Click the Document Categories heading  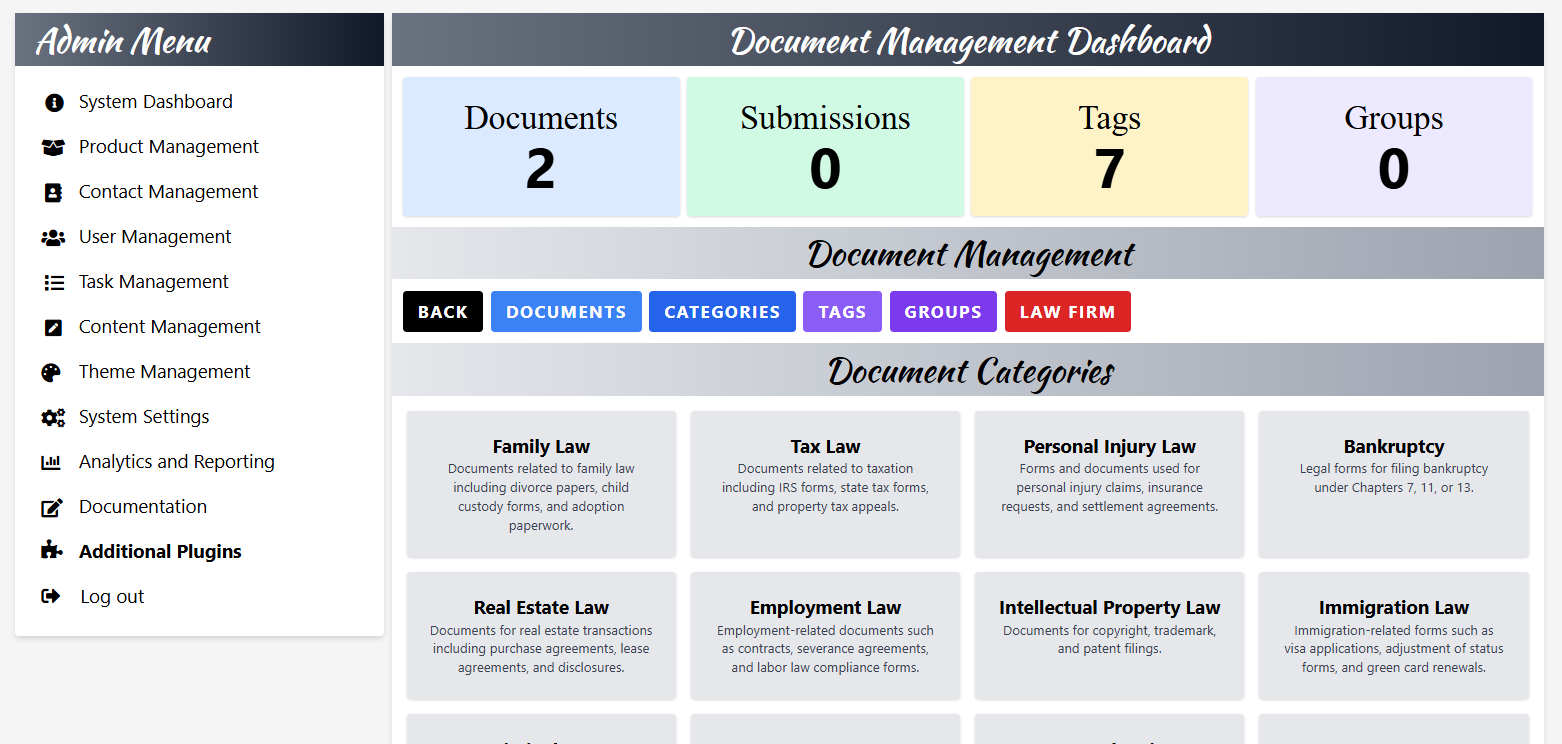click(x=970, y=371)
